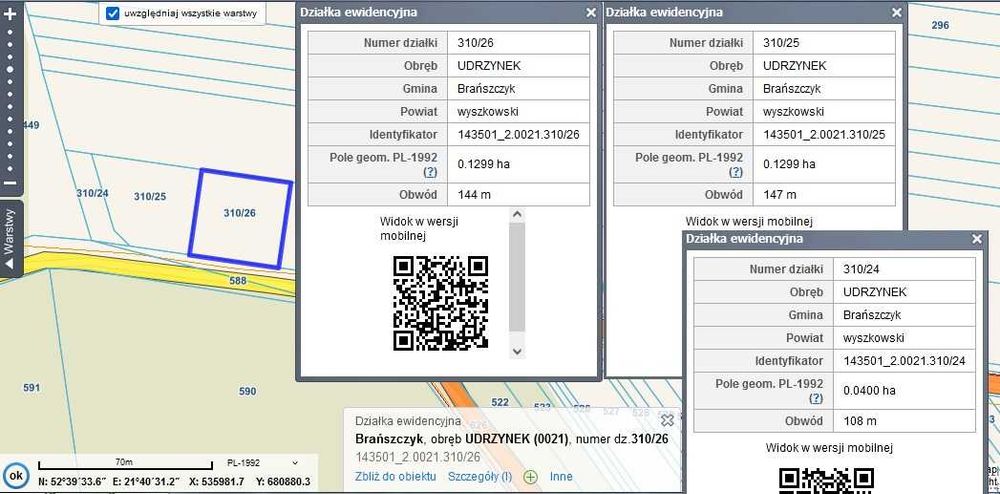Click the green plus circle icon

pyautogui.click(x=530, y=477)
